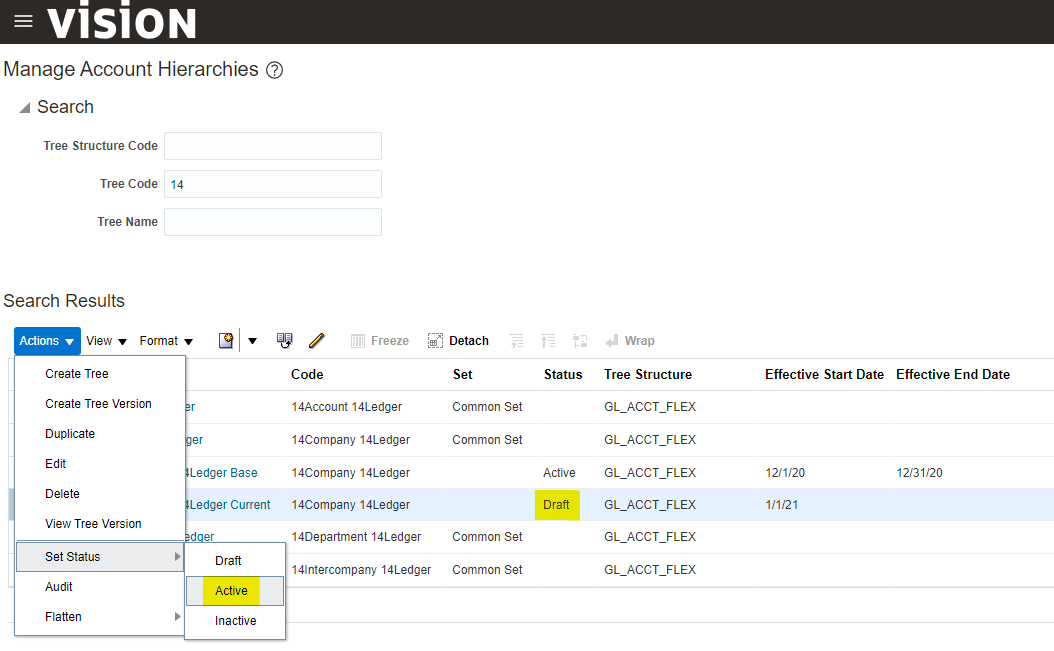This screenshot has height=651, width=1054.
Task: Click the create new tree icon
Action: [x=226, y=341]
